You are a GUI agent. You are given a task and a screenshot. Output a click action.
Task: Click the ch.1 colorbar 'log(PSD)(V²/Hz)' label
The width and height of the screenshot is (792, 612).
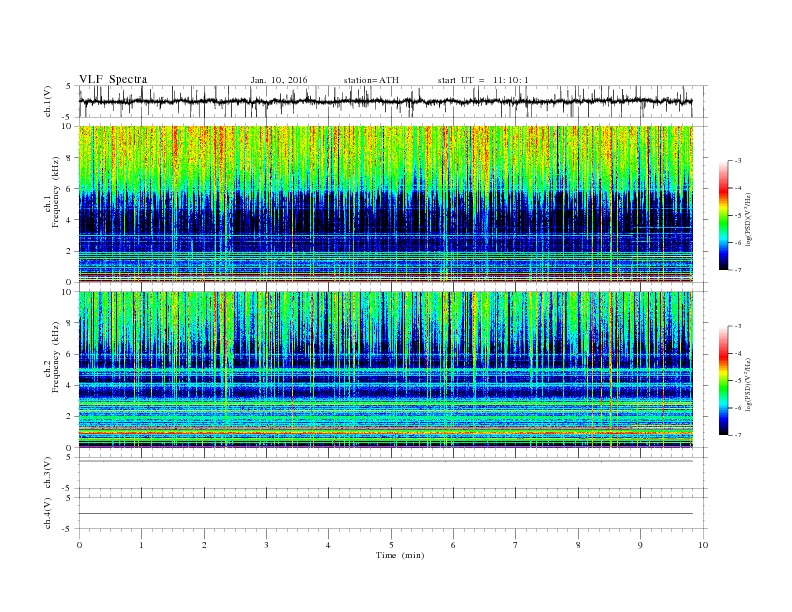(748, 220)
